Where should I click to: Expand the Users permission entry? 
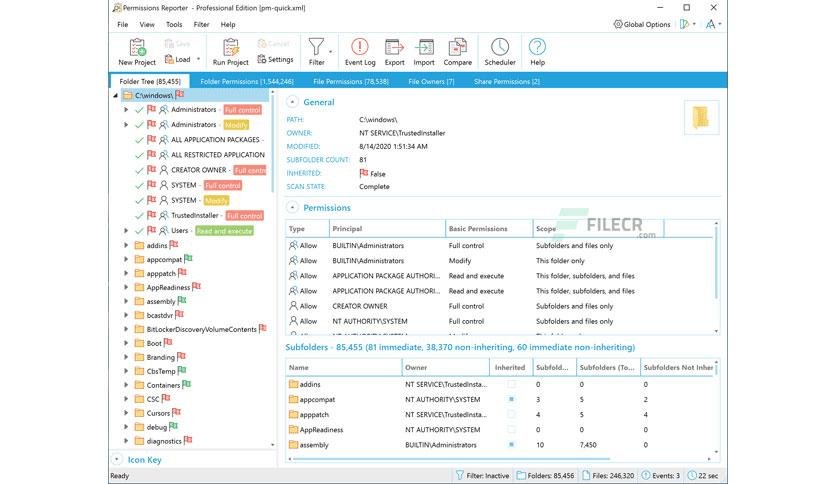pyautogui.click(x=126, y=230)
